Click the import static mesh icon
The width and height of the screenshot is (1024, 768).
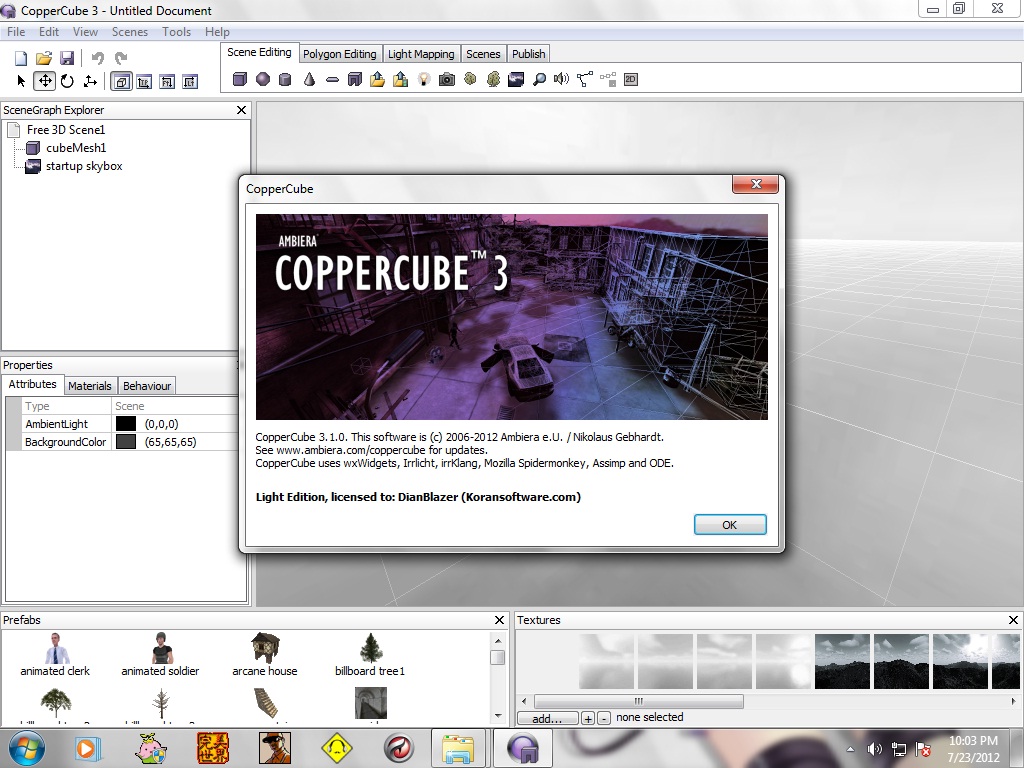377,80
